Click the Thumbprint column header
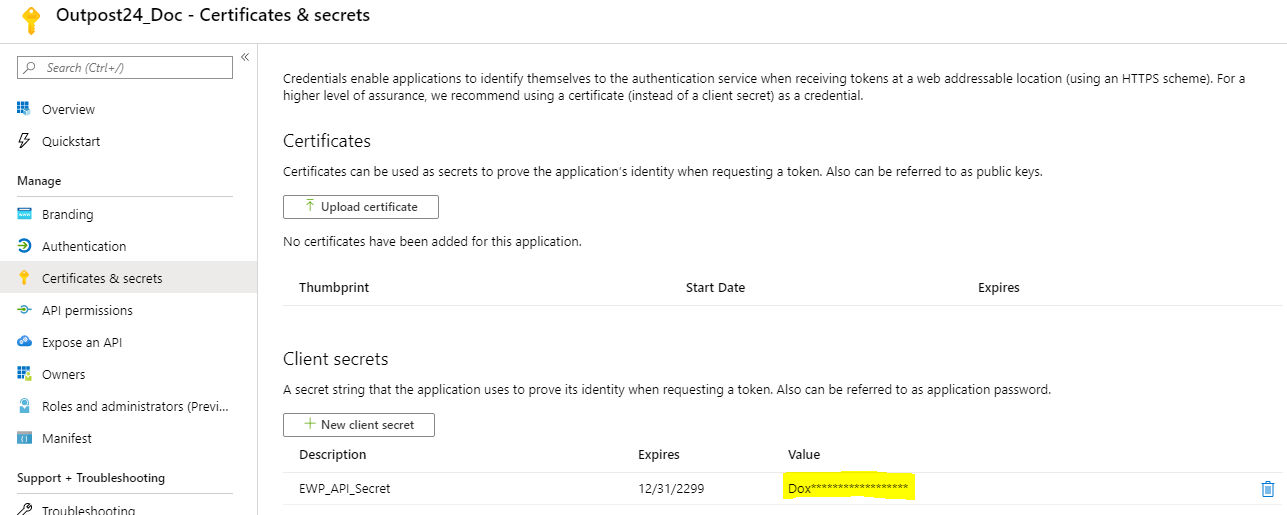1287x515 pixels. pos(334,288)
